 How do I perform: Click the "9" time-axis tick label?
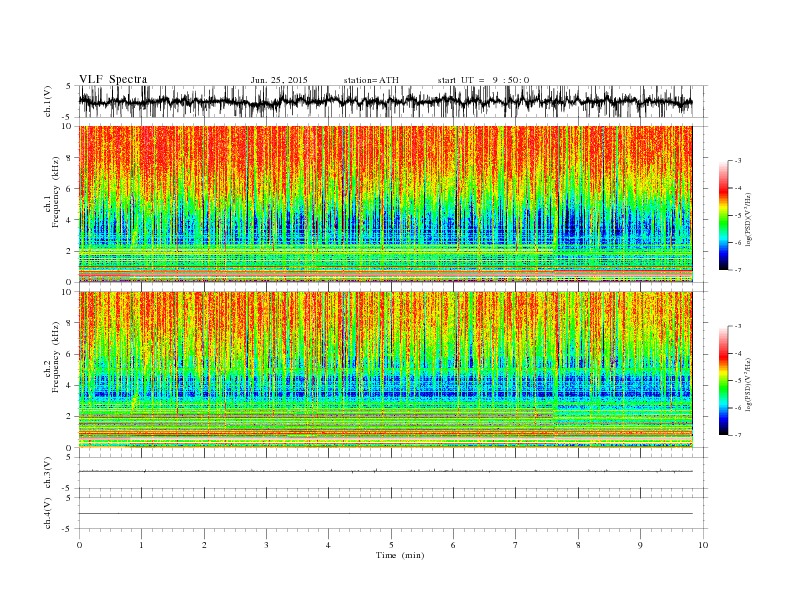tap(640, 545)
